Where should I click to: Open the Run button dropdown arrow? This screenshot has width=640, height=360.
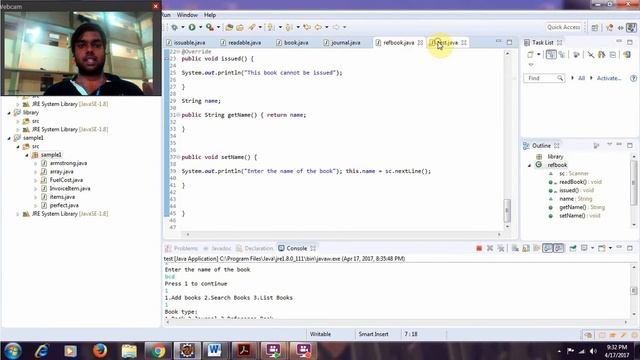click(200, 27)
